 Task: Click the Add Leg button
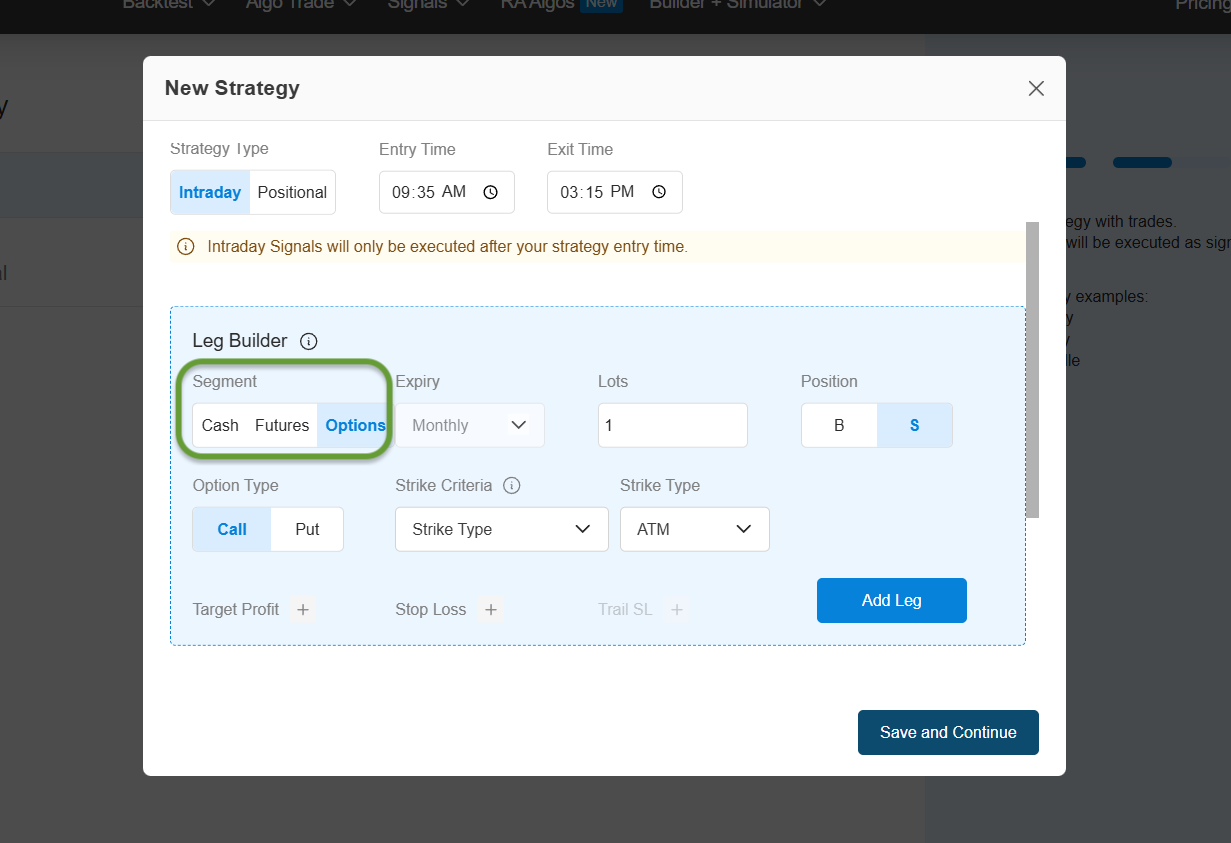point(892,600)
